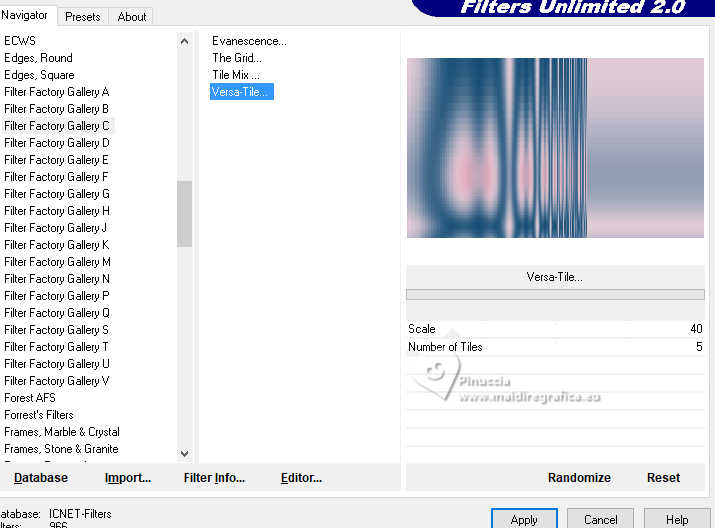Open Filter Info...
Image resolution: width=715 pixels, height=528 pixels.
tap(214, 478)
